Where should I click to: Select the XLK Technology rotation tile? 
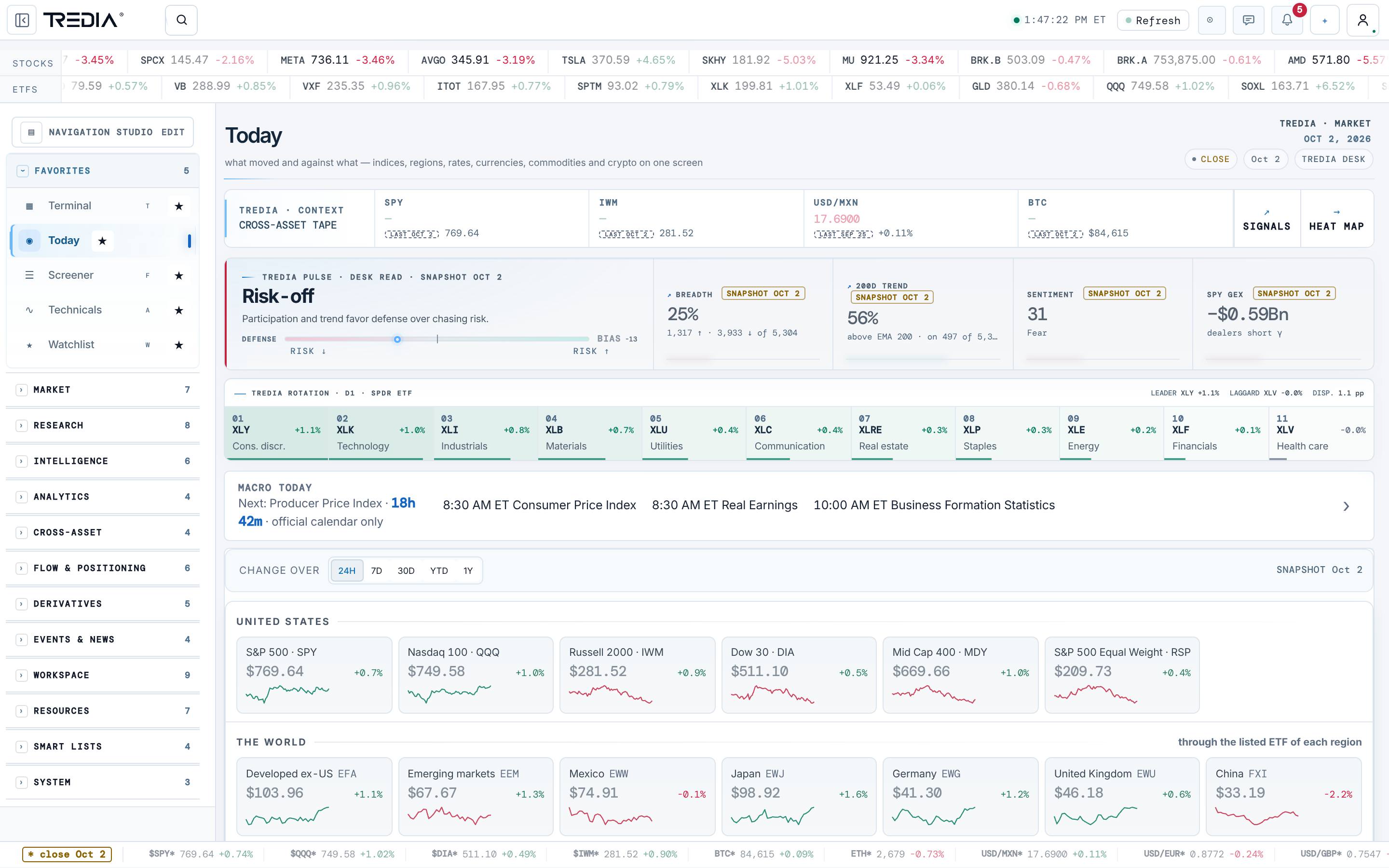(381, 433)
